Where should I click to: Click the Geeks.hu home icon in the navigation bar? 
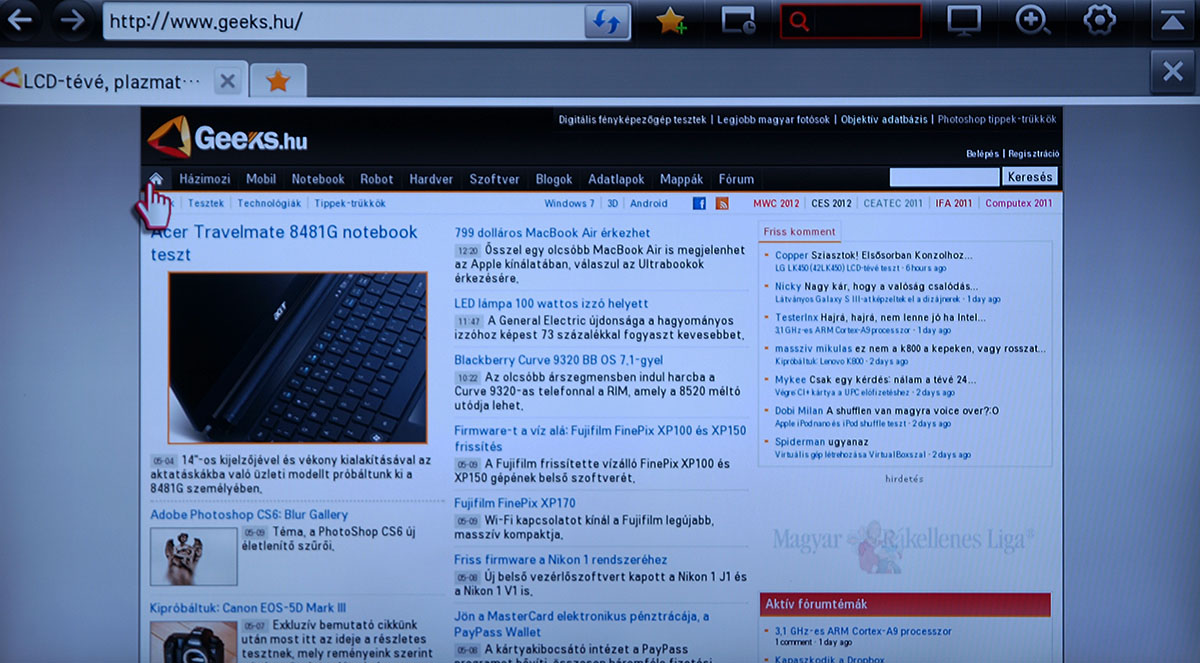pos(156,179)
